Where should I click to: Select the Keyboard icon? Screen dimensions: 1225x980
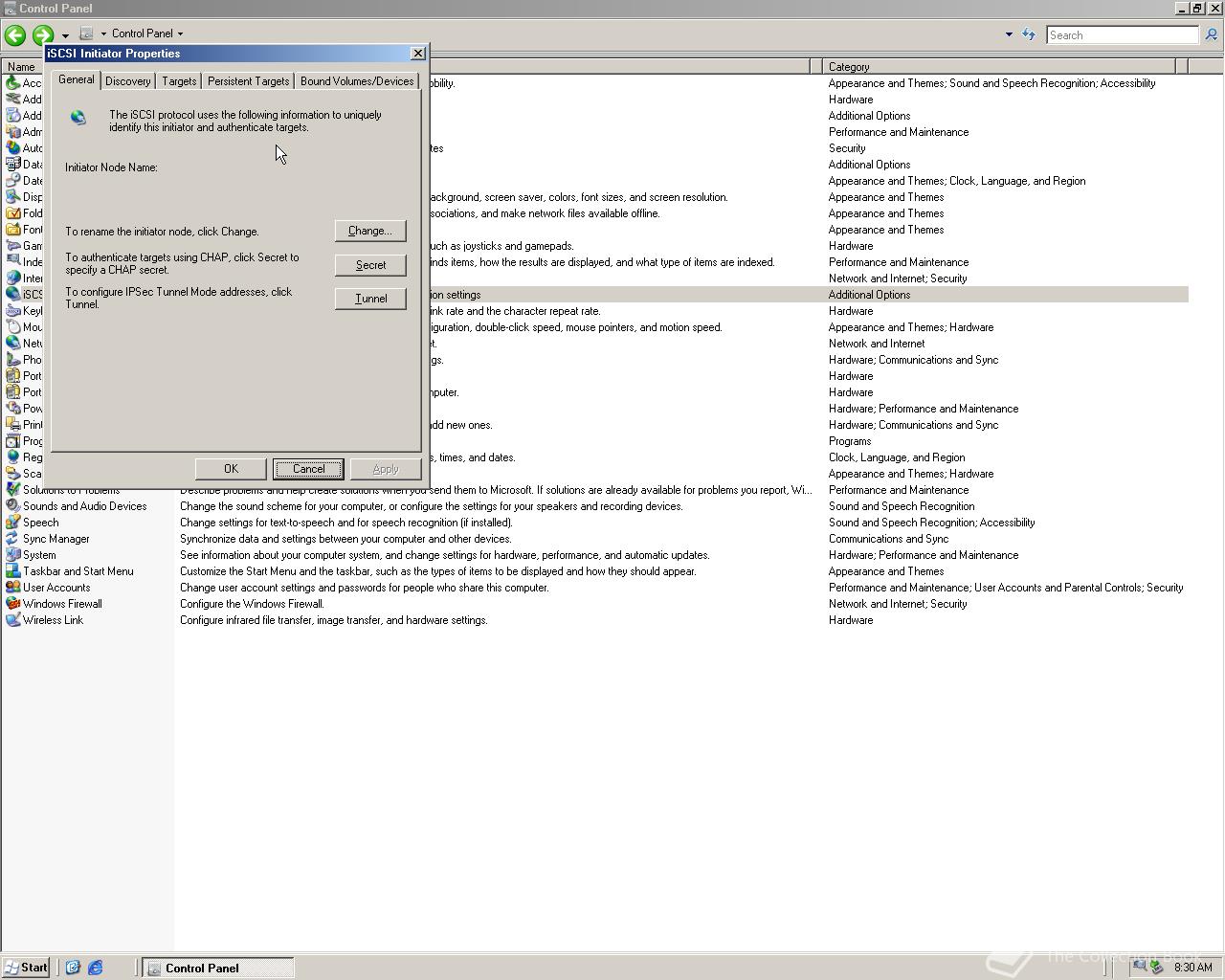(x=12, y=311)
